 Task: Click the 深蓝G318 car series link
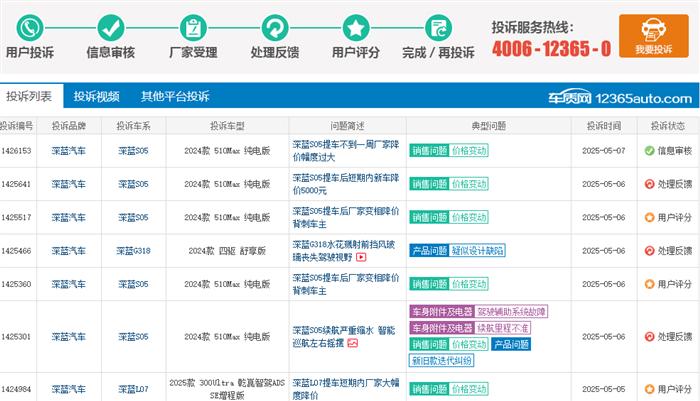tap(133, 251)
